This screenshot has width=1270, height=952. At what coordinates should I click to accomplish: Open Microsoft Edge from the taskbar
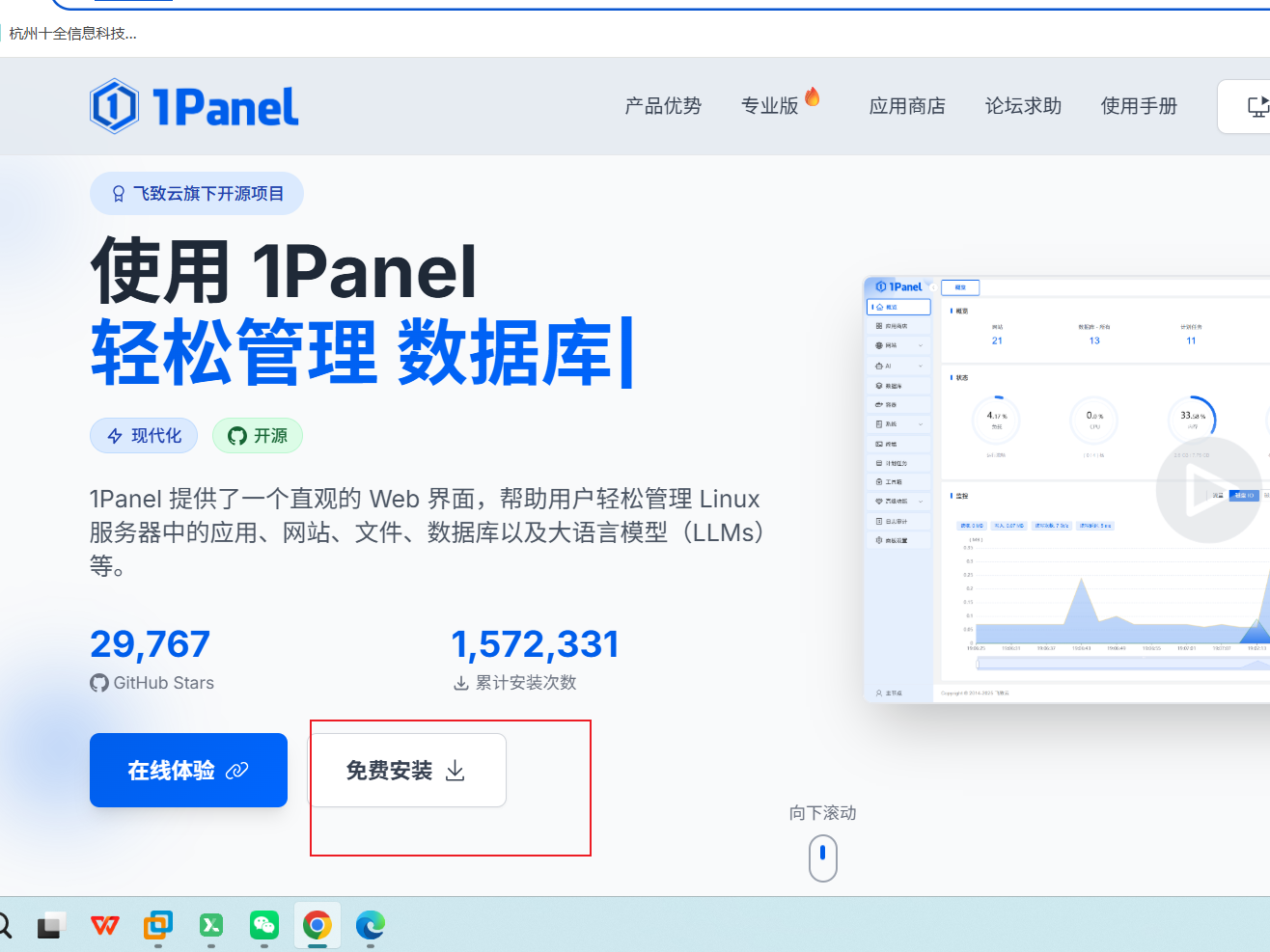click(371, 926)
